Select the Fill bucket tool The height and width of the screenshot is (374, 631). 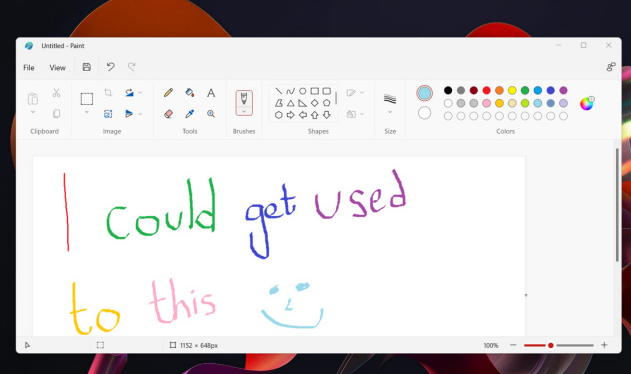(x=190, y=93)
